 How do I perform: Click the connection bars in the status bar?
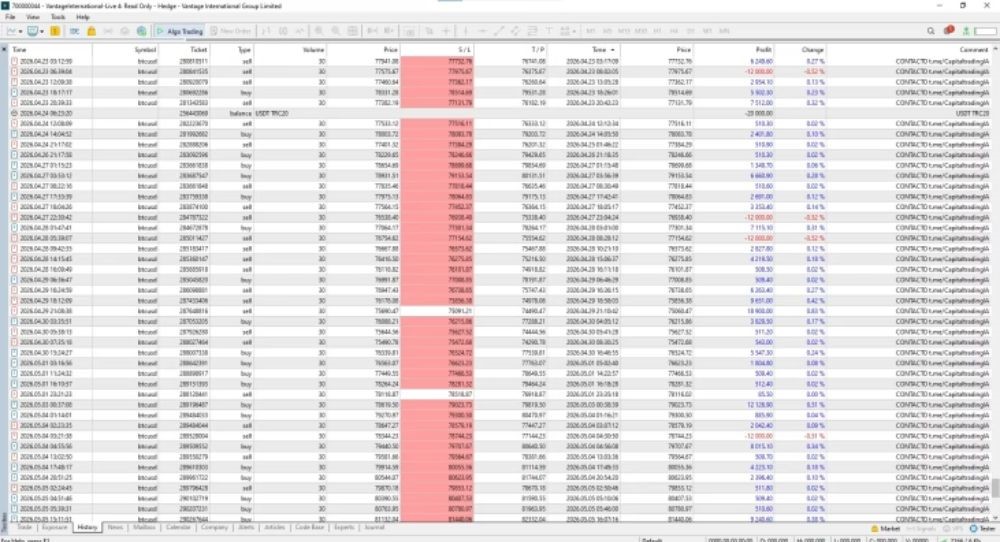pos(946,539)
